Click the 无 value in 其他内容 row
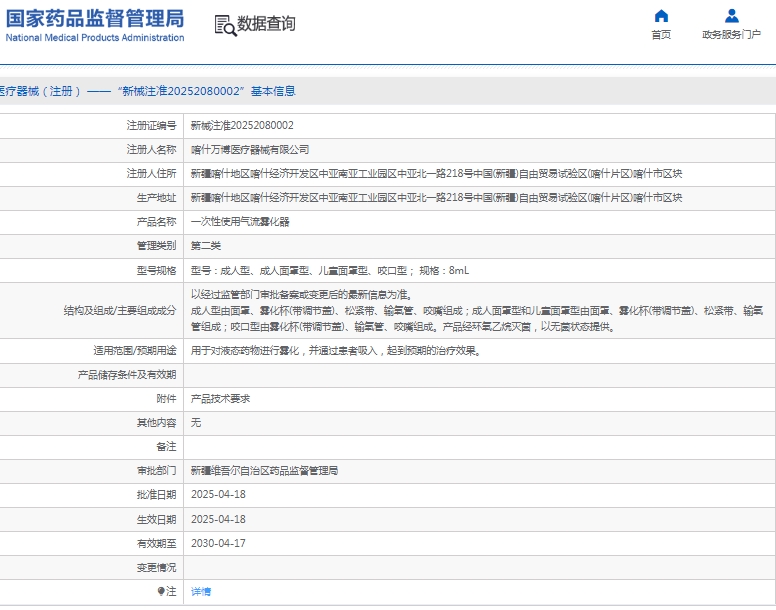Screen dimensions: 776x610 [196, 422]
